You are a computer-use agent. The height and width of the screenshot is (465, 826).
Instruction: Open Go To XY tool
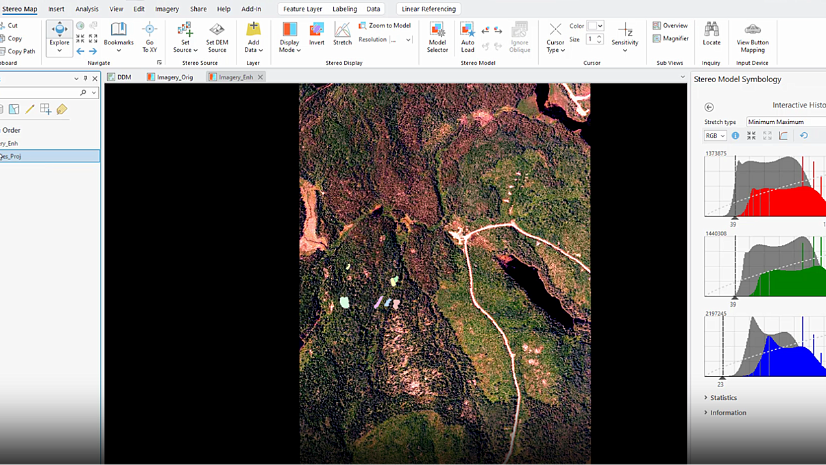[150, 37]
